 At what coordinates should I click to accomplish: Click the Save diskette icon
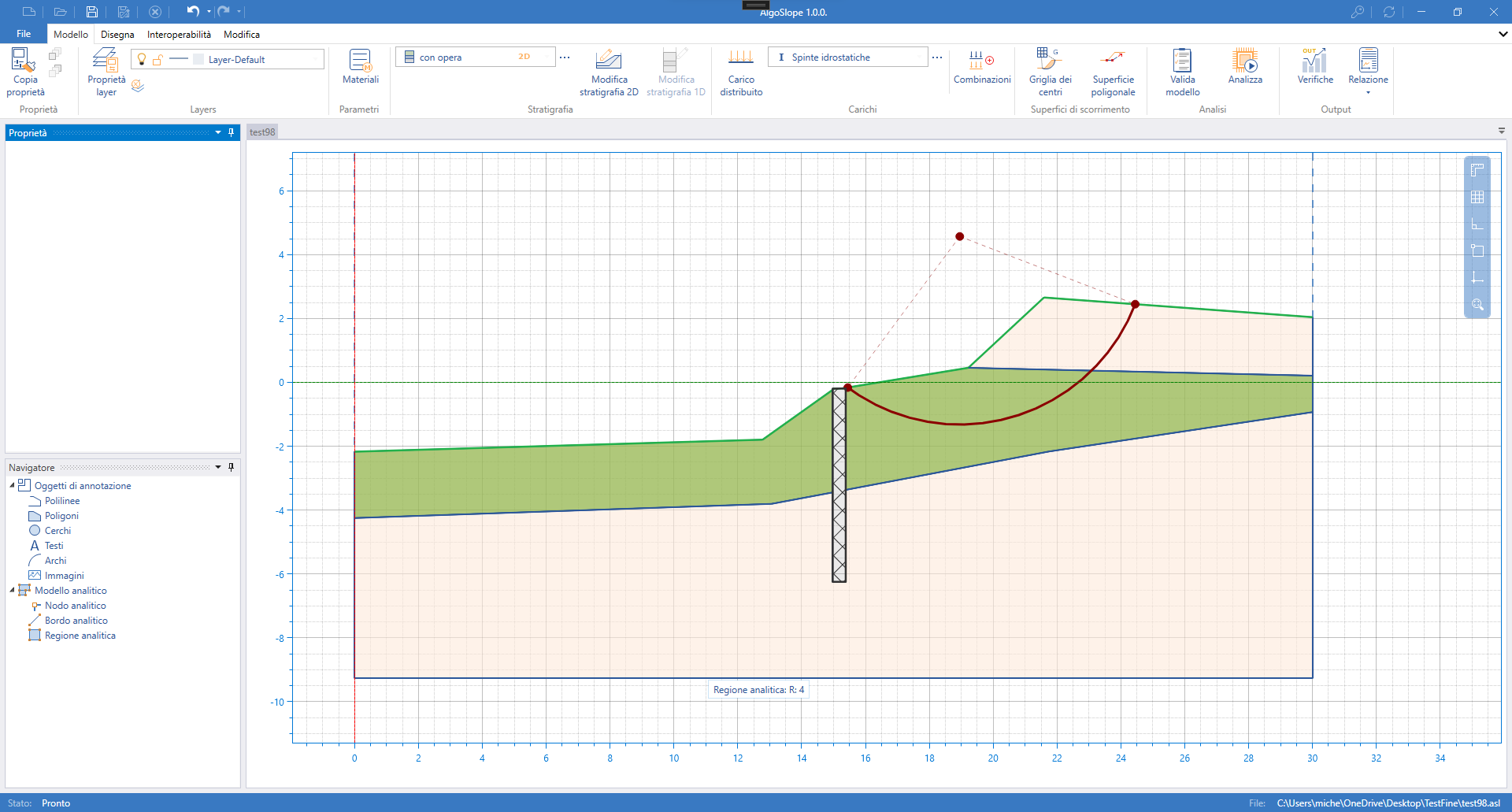point(92,12)
